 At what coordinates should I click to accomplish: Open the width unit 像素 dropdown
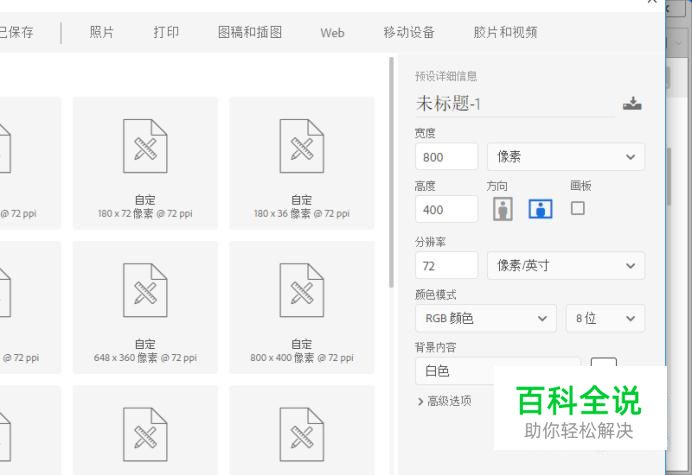(x=566, y=157)
